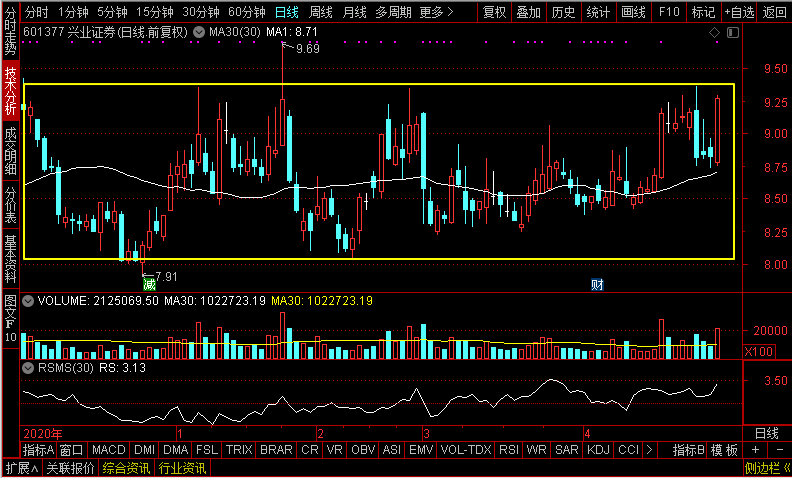Open the RSMS indicator dropdown arrow
This screenshot has height=478, width=792.
click(28, 368)
